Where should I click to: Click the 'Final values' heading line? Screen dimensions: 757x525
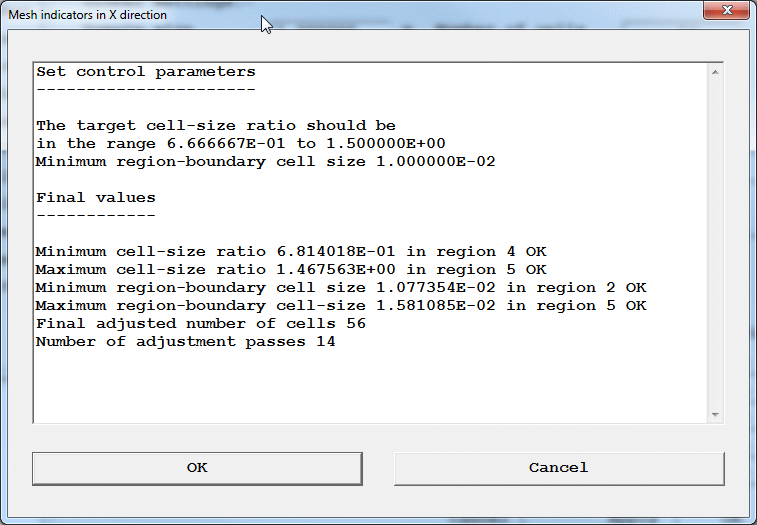tap(96, 198)
